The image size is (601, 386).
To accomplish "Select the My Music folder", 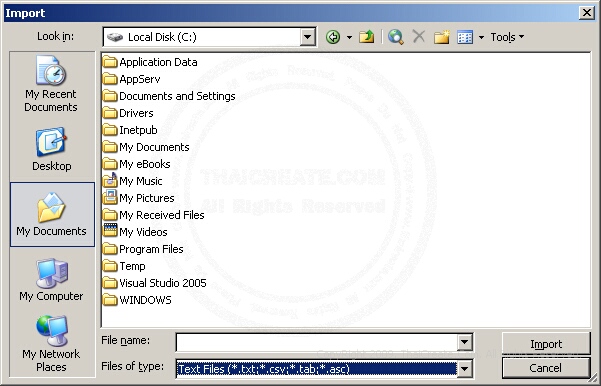I will [x=133, y=181].
